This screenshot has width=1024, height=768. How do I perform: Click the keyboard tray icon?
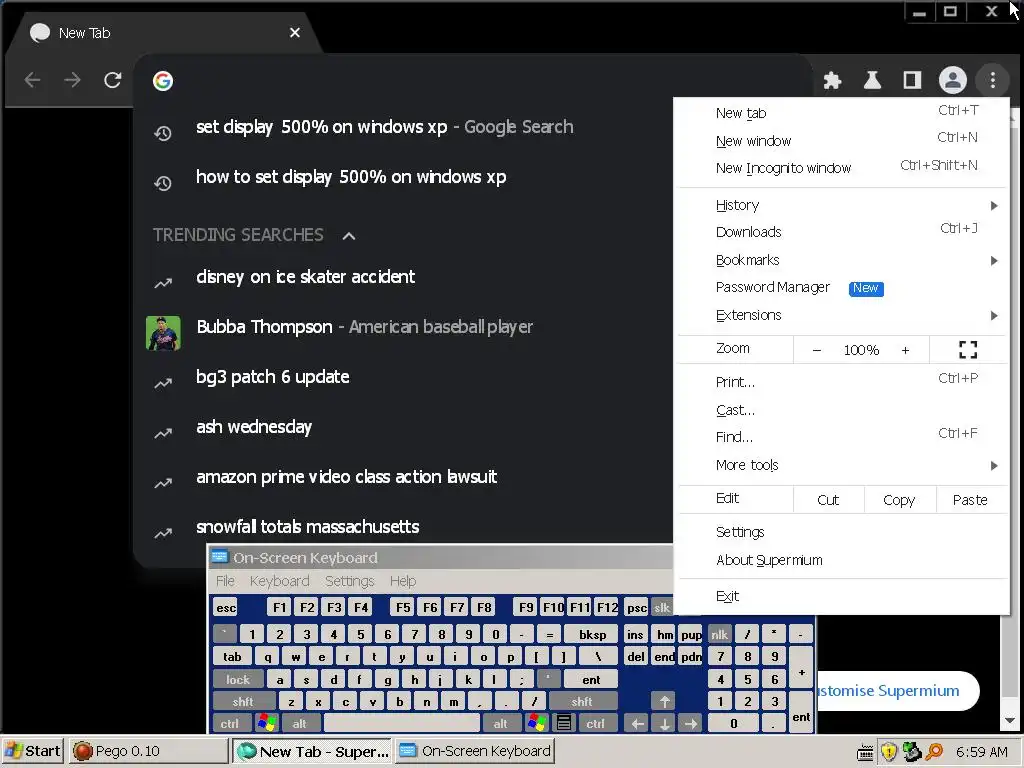click(x=865, y=752)
